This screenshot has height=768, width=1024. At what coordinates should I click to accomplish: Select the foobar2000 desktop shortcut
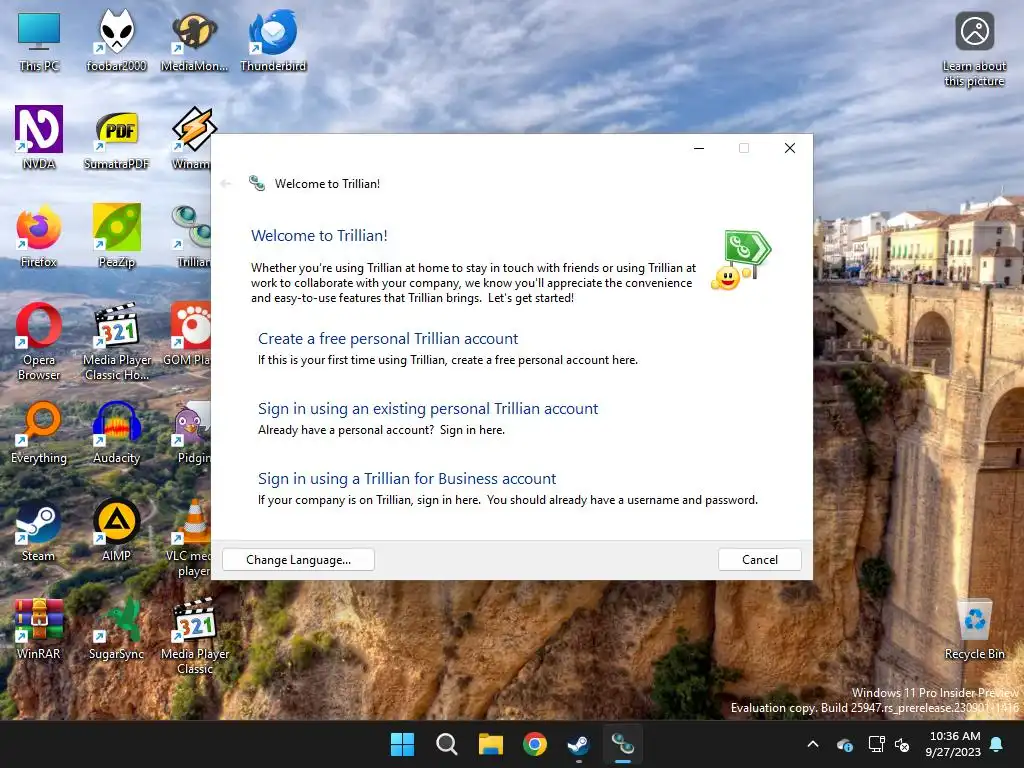click(116, 41)
